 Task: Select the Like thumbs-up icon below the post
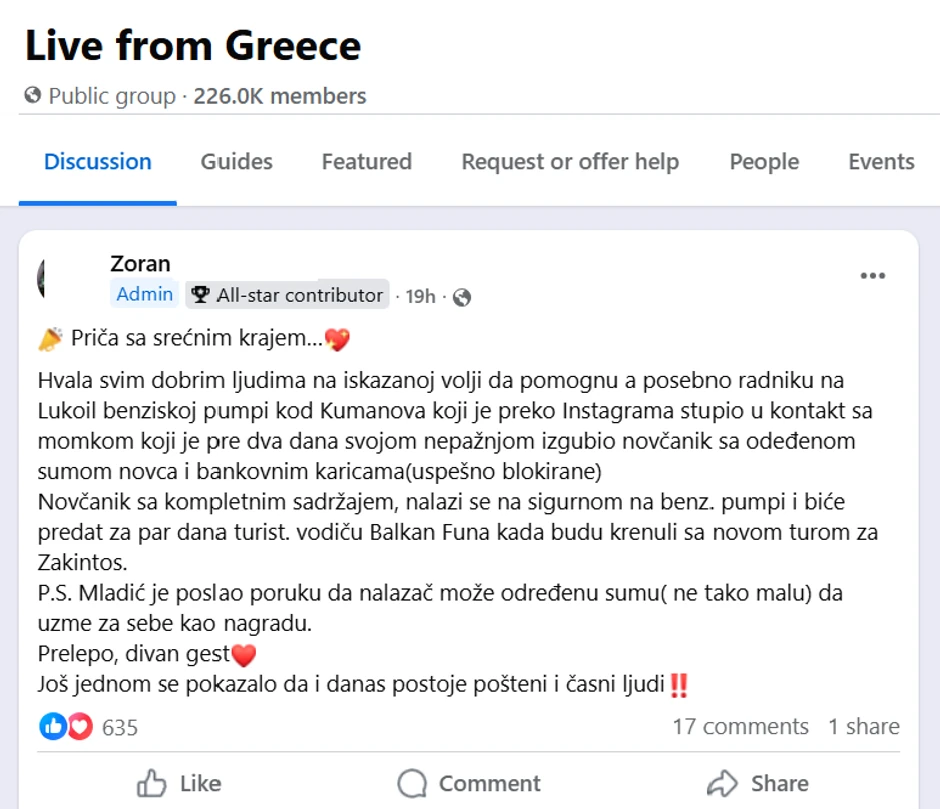153,783
